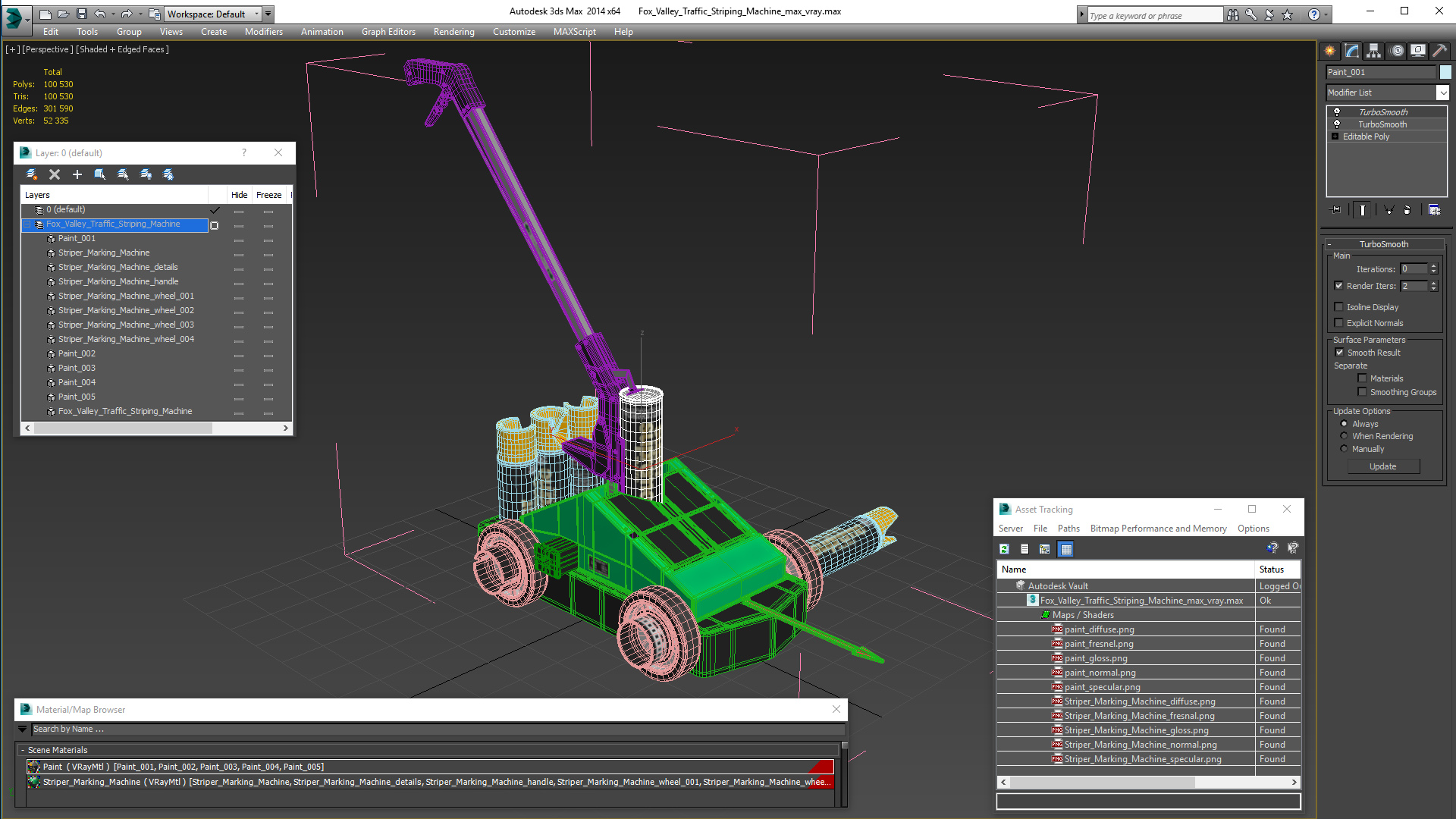Screen dimensions: 1456x819
Task: Open the Create command panel tab
Action: click(1330, 51)
